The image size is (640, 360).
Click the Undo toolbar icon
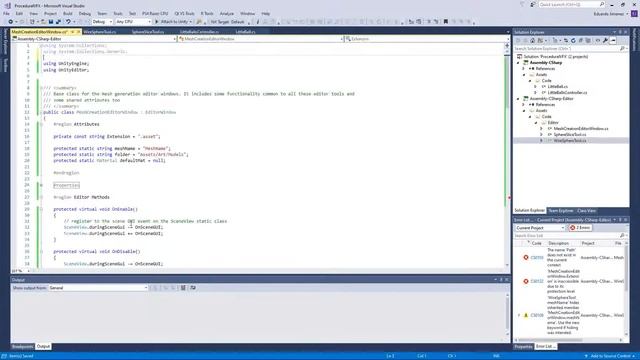68,22
